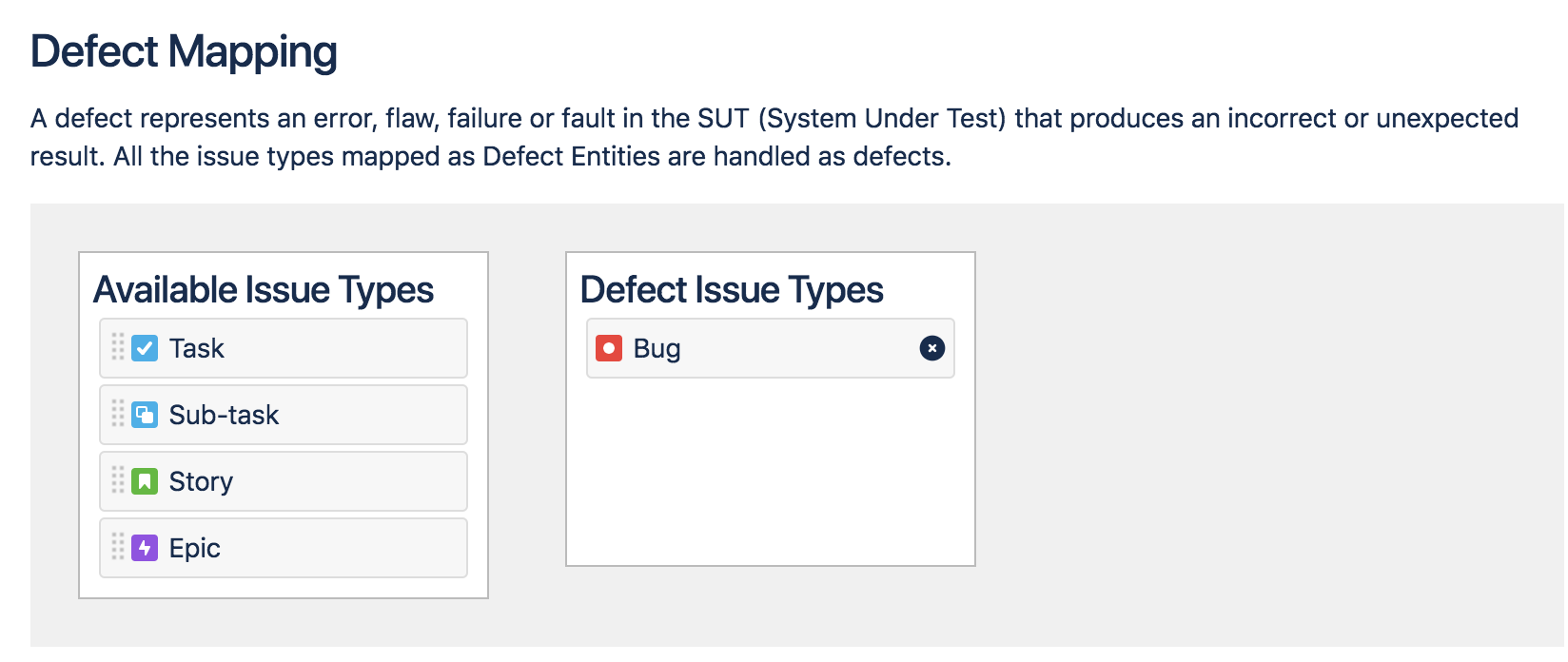
Task: Click the drag handle beside Task
Action: tap(118, 347)
